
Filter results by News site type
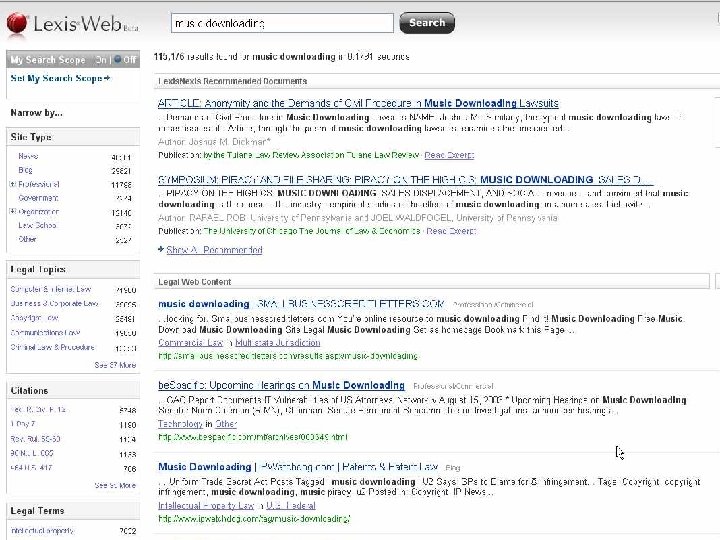click(x=28, y=156)
